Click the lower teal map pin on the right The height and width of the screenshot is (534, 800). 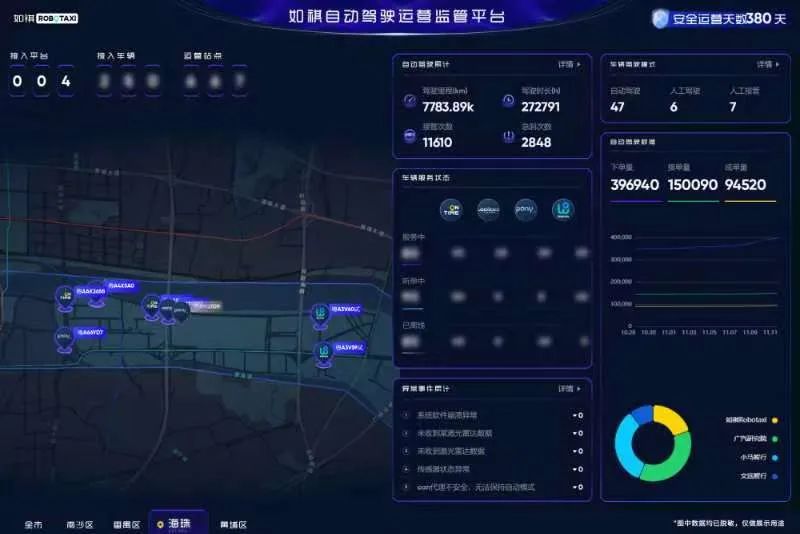pos(323,354)
